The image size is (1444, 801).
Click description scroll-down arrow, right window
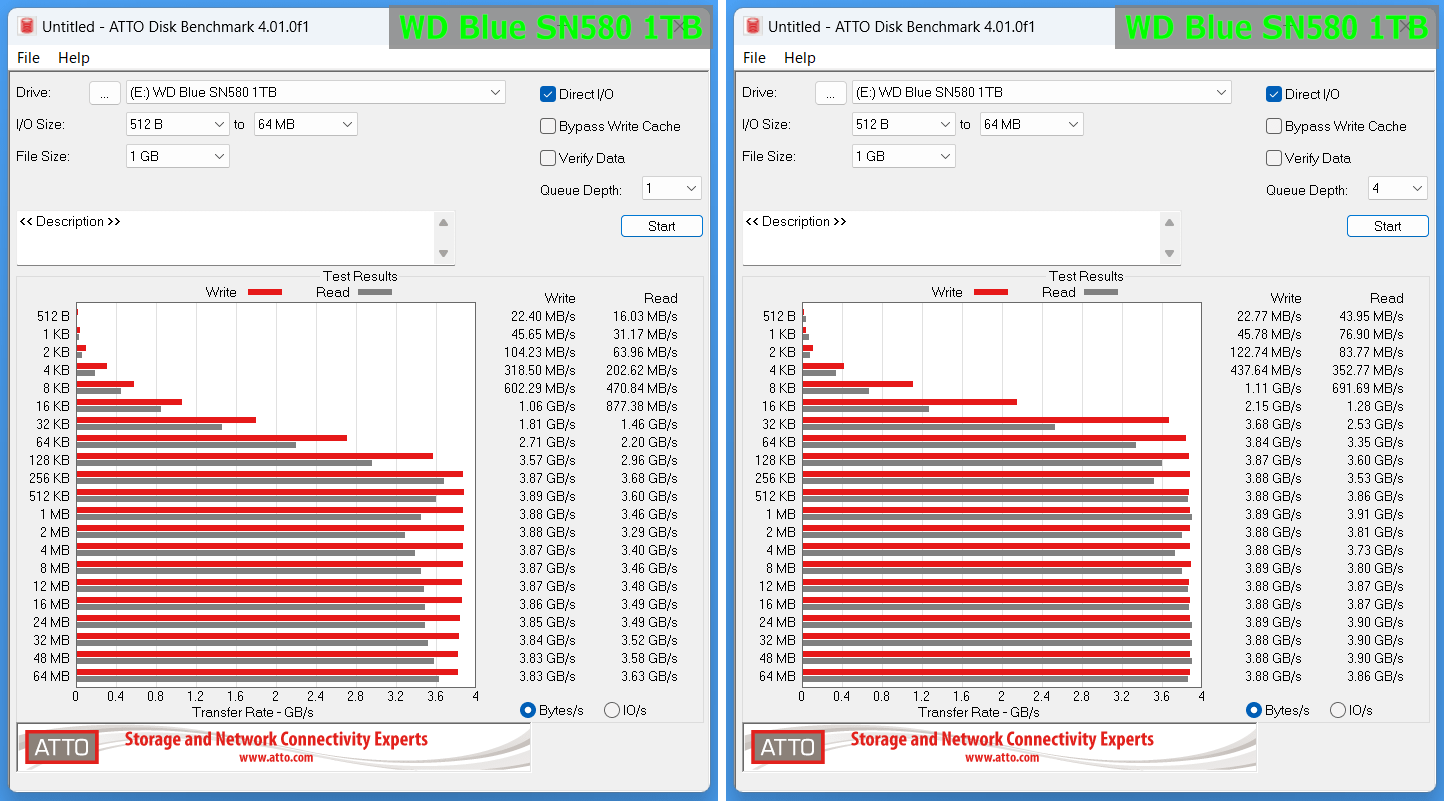[1170, 253]
